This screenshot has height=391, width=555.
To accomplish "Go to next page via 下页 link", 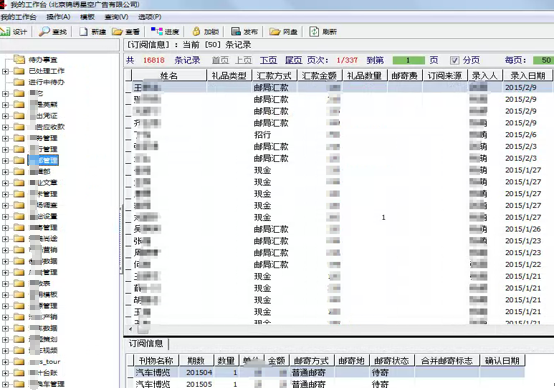I will pos(268,60).
